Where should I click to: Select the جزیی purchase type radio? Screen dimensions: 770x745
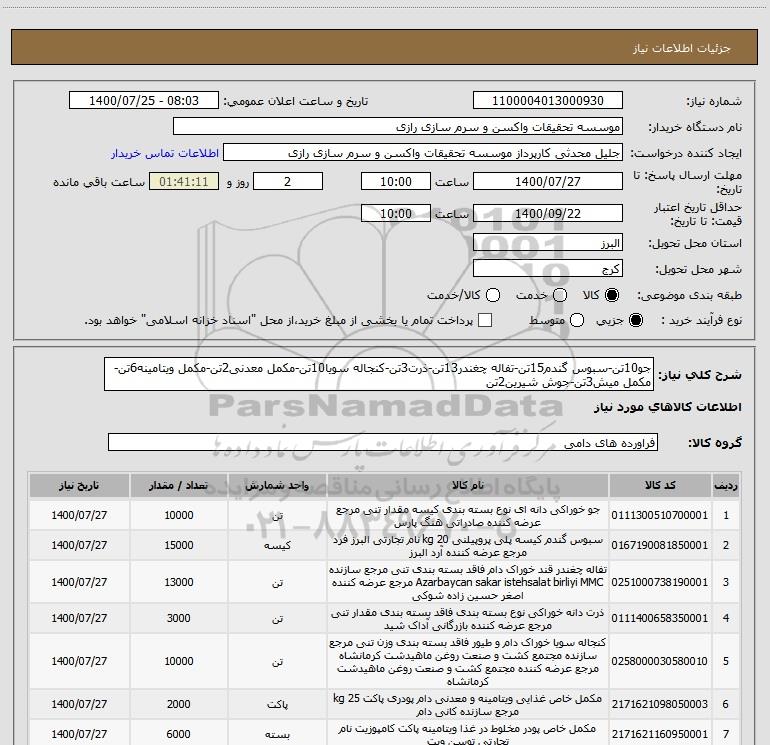click(x=635, y=320)
